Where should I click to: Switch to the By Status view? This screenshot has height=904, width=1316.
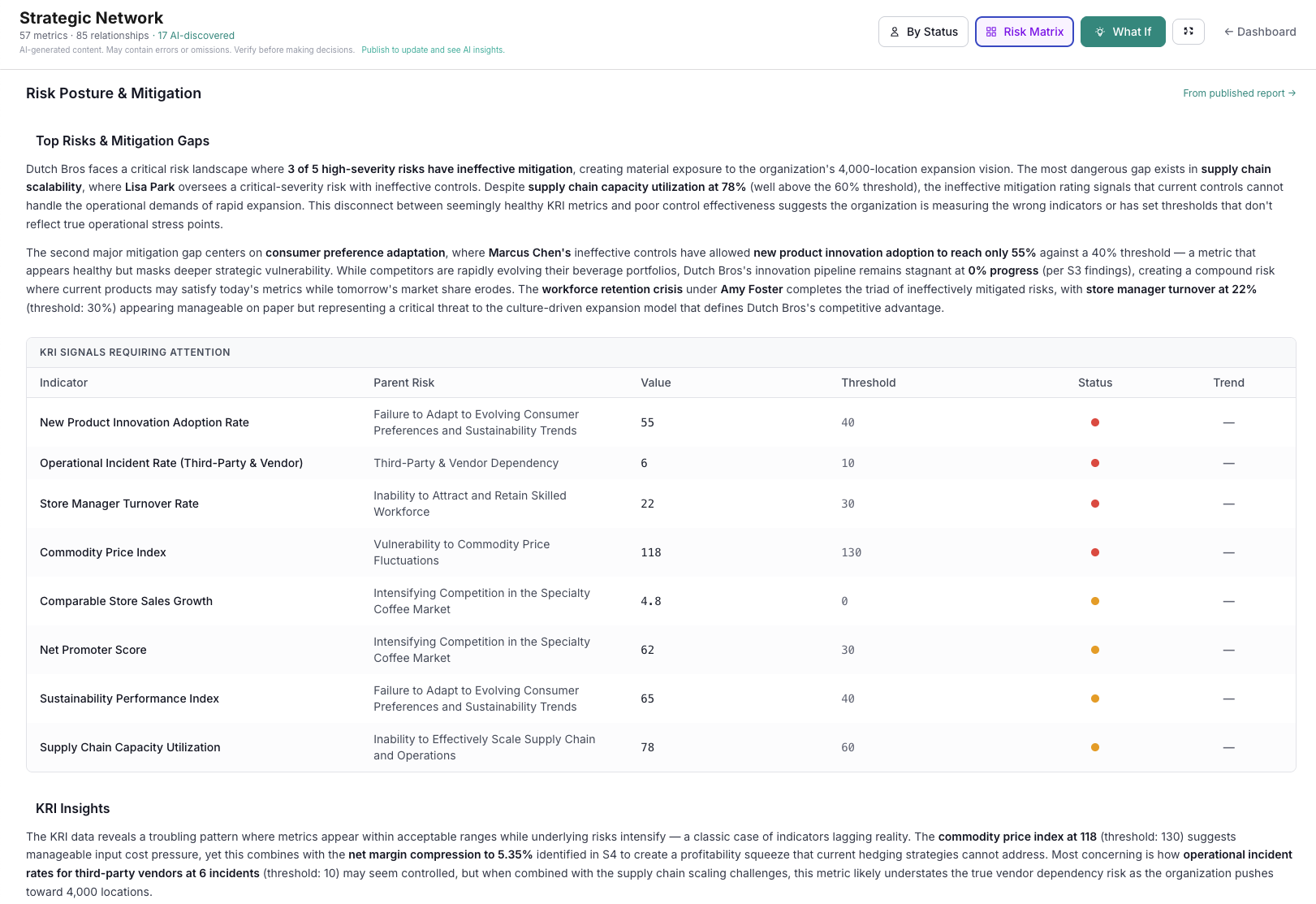[x=923, y=32]
